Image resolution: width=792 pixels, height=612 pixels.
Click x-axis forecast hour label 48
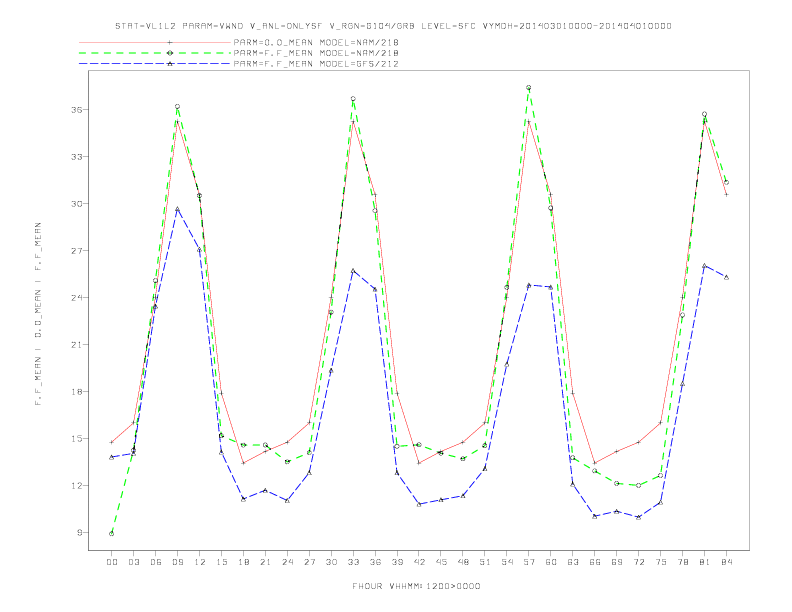click(463, 562)
